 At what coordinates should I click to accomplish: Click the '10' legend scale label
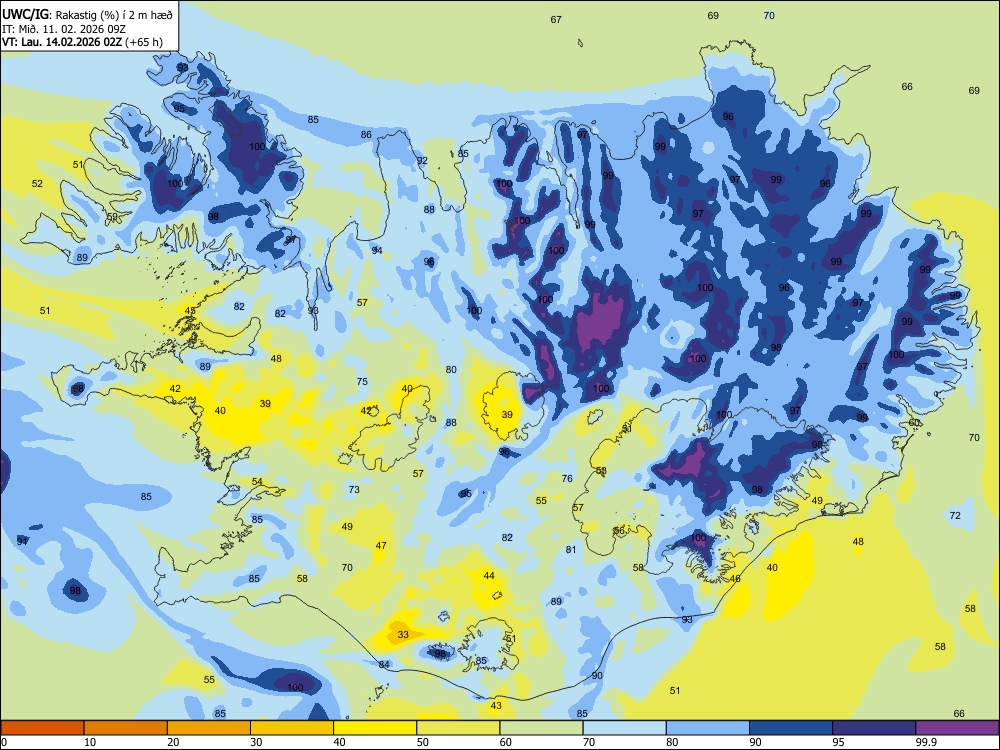(90, 742)
